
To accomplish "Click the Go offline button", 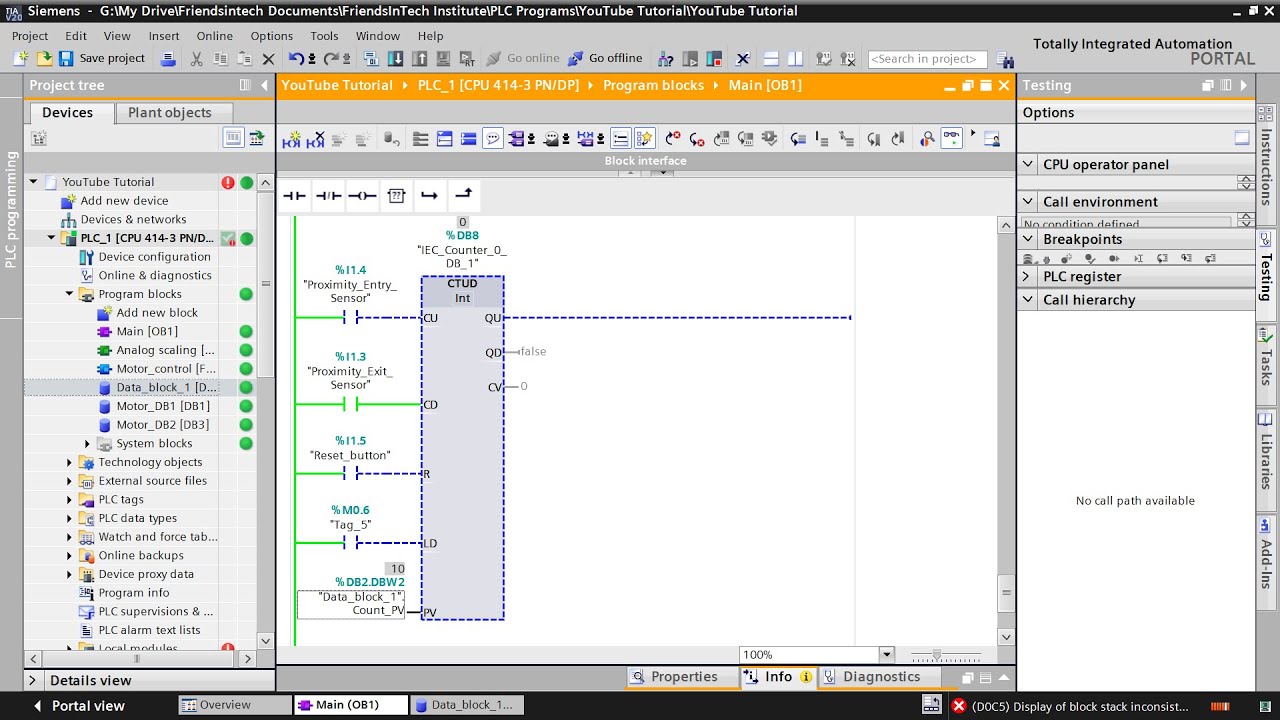I will (x=605, y=59).
